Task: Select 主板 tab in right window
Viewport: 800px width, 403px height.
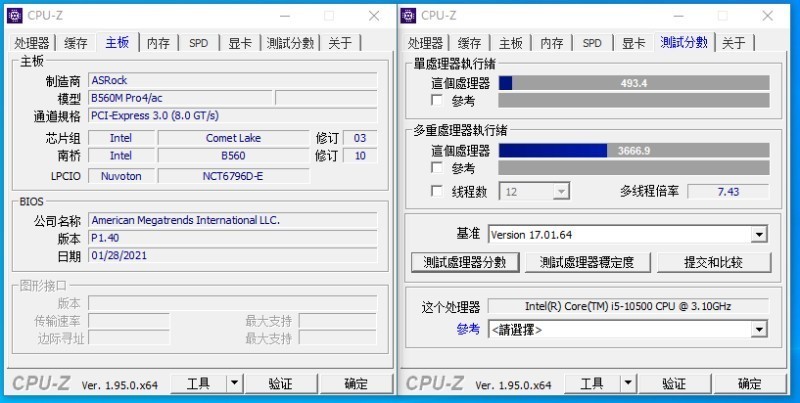Action: tap(511, 43)
